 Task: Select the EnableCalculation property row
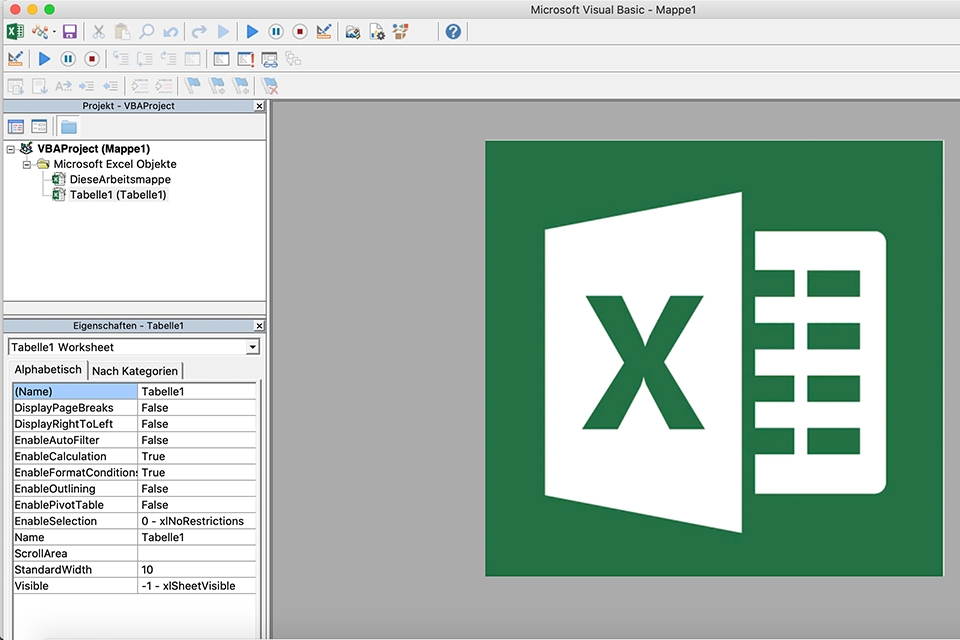[74, 456]
